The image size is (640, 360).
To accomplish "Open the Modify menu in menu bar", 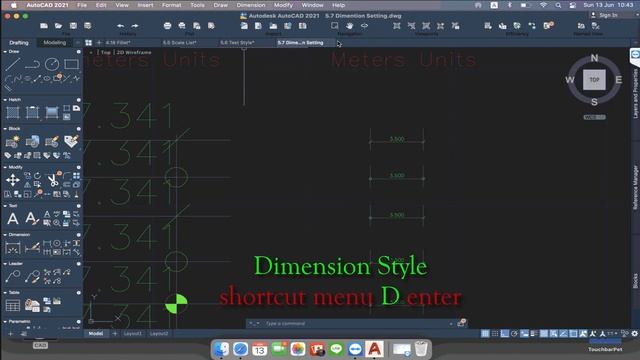I will pyautogui.click(x=283, y=5).
